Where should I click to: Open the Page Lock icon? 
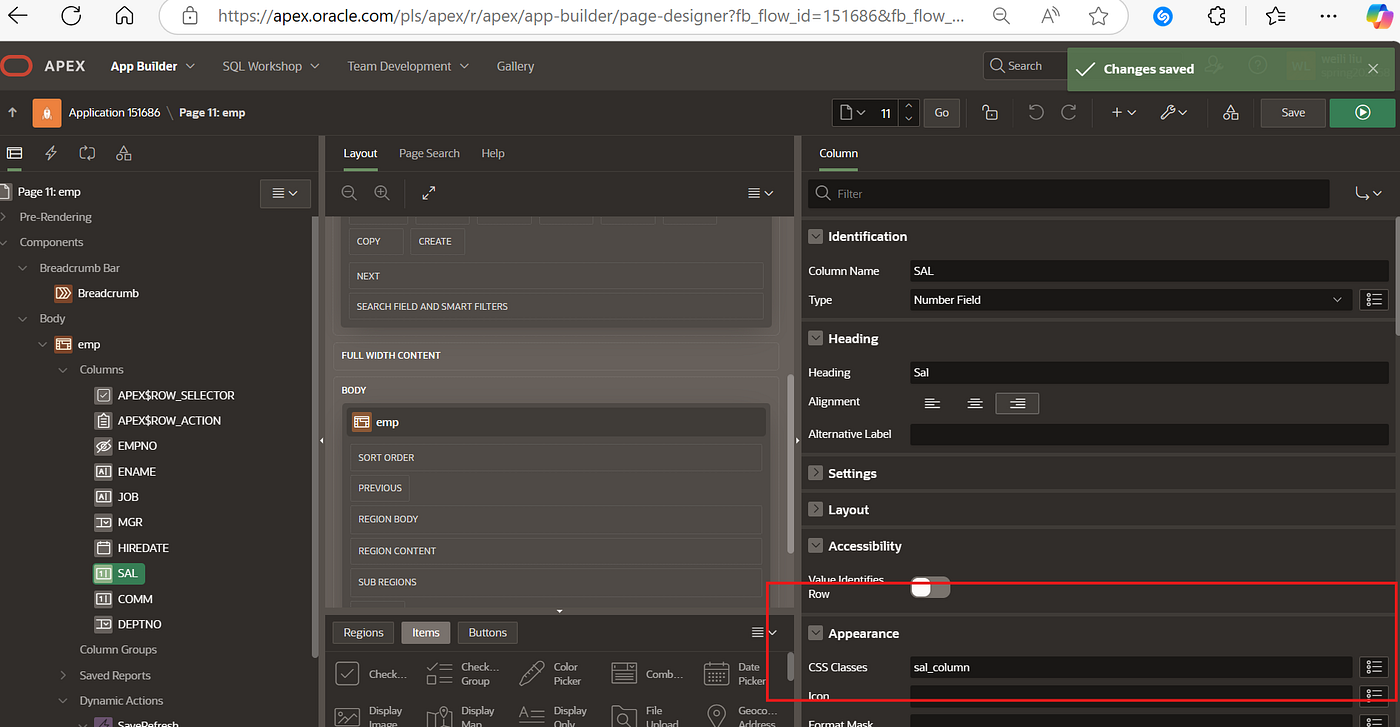(x=989, y=113)
